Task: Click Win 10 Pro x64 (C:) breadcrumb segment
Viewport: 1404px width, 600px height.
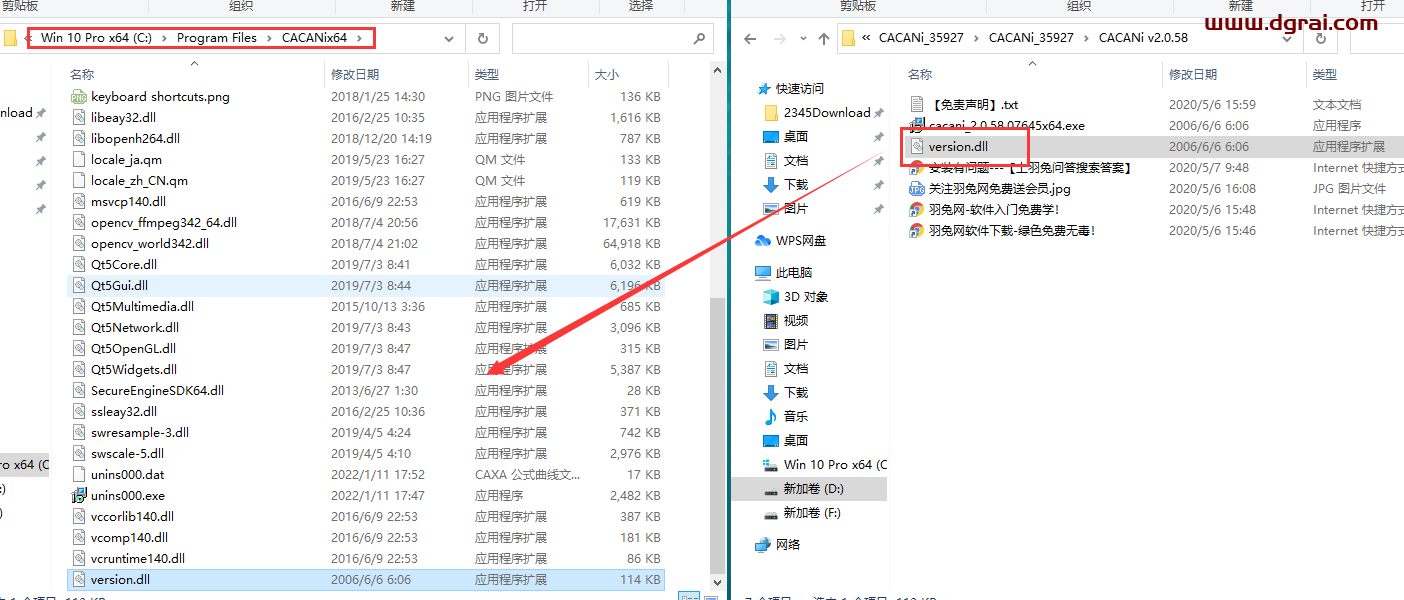Action: coord(98,38)
